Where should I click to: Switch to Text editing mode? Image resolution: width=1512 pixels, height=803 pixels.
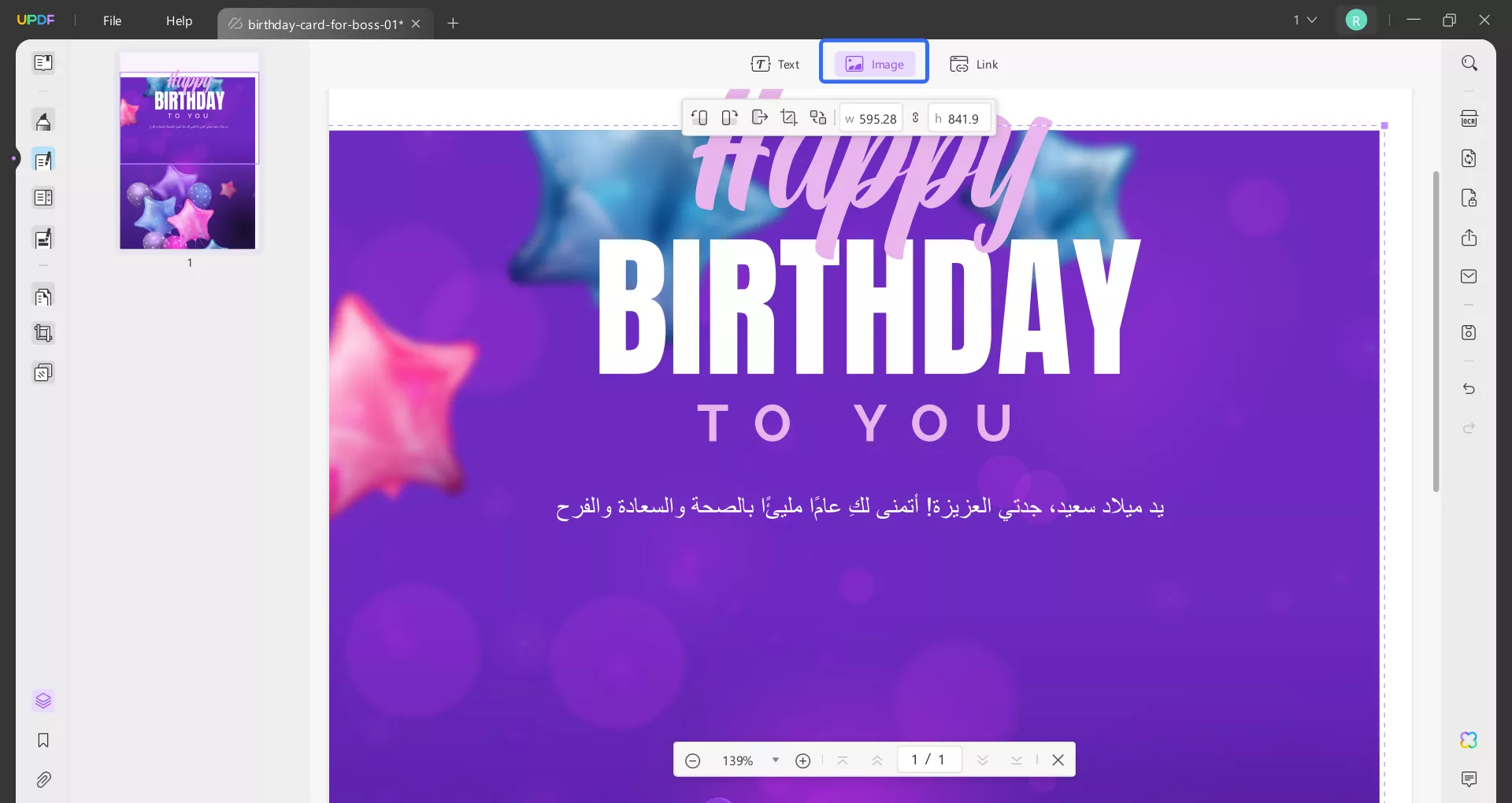[x=776, y=64]
